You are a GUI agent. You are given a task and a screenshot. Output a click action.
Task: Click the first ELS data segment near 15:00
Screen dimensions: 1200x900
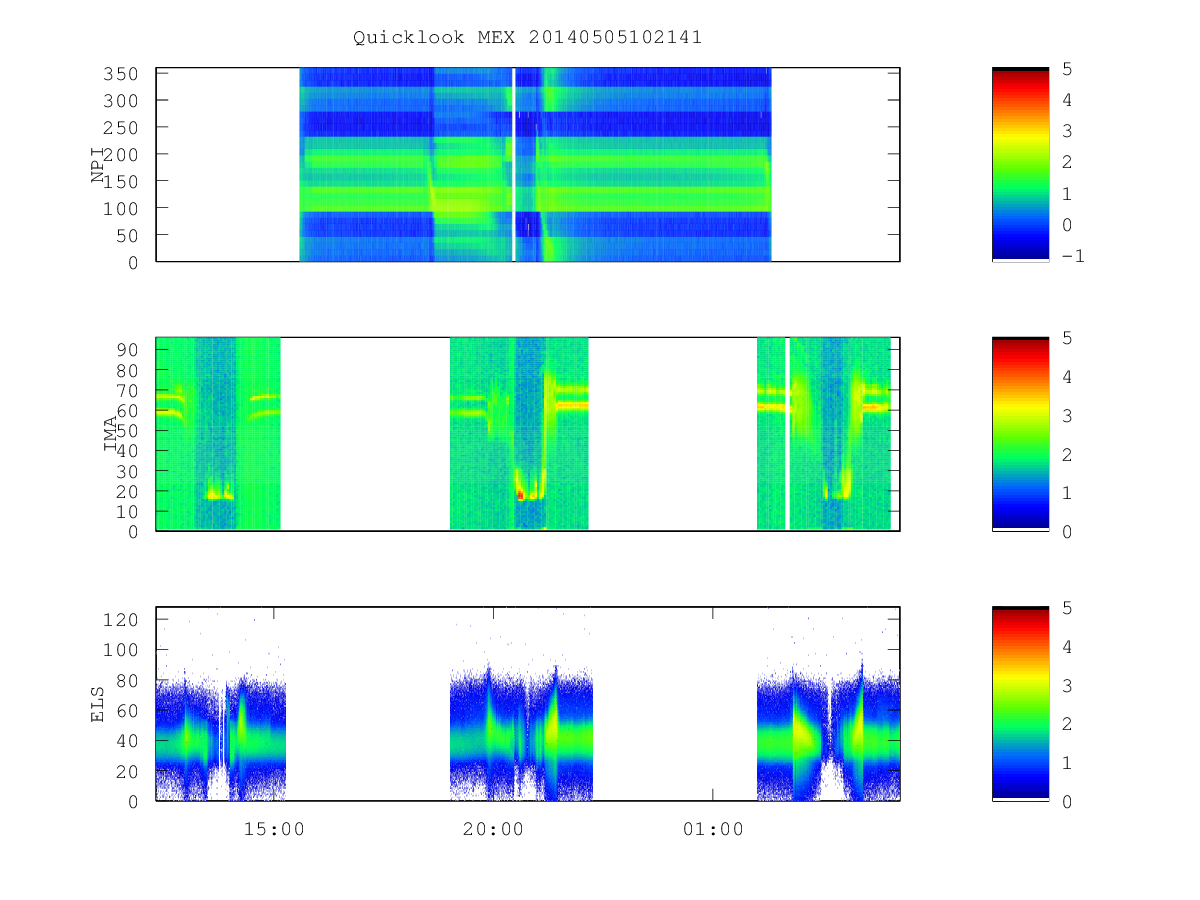221,740
